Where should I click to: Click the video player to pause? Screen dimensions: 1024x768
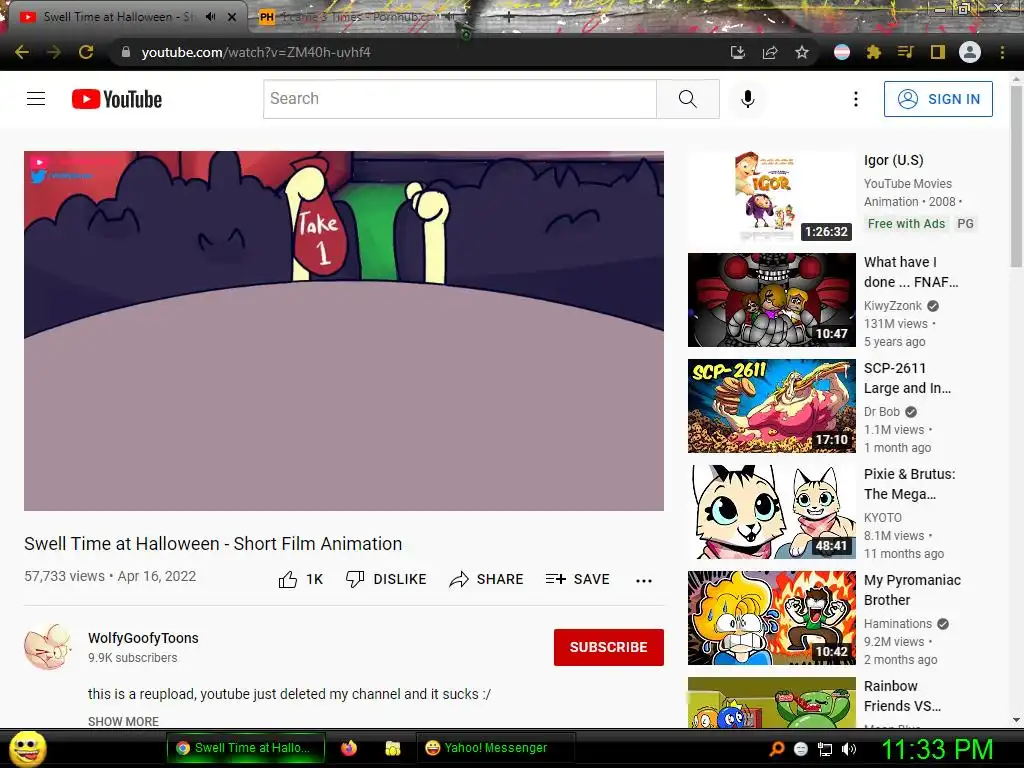click(x=344, y=331)
